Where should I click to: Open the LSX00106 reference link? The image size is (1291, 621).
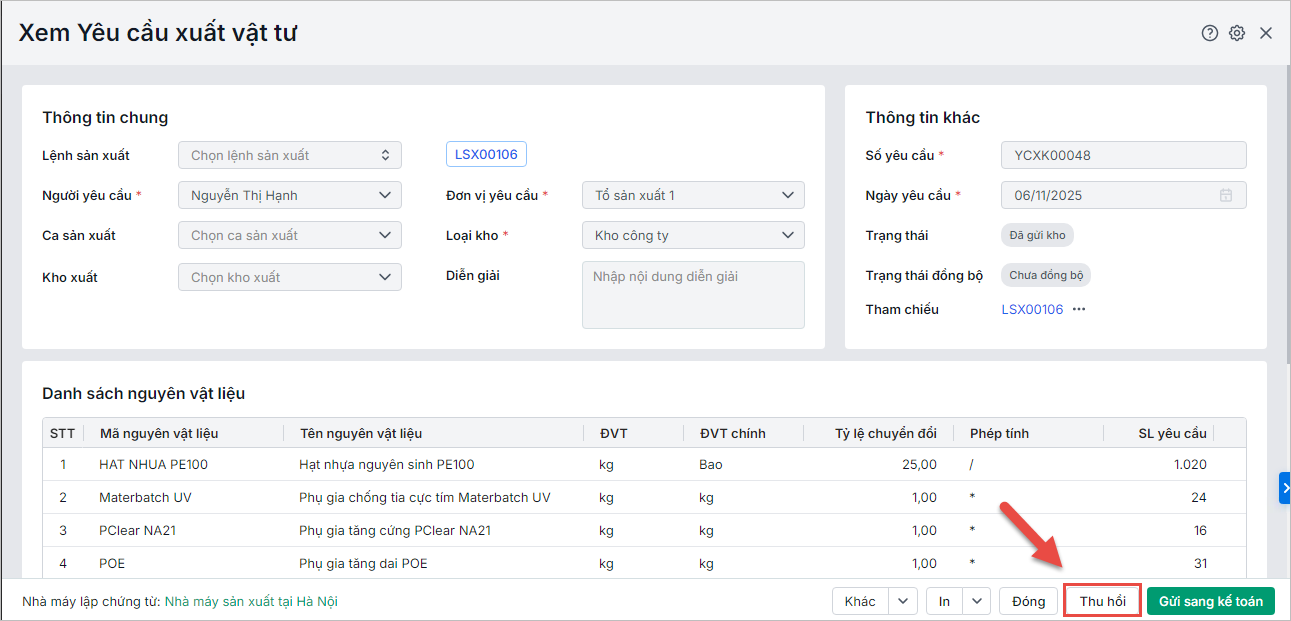(1032, 310)
